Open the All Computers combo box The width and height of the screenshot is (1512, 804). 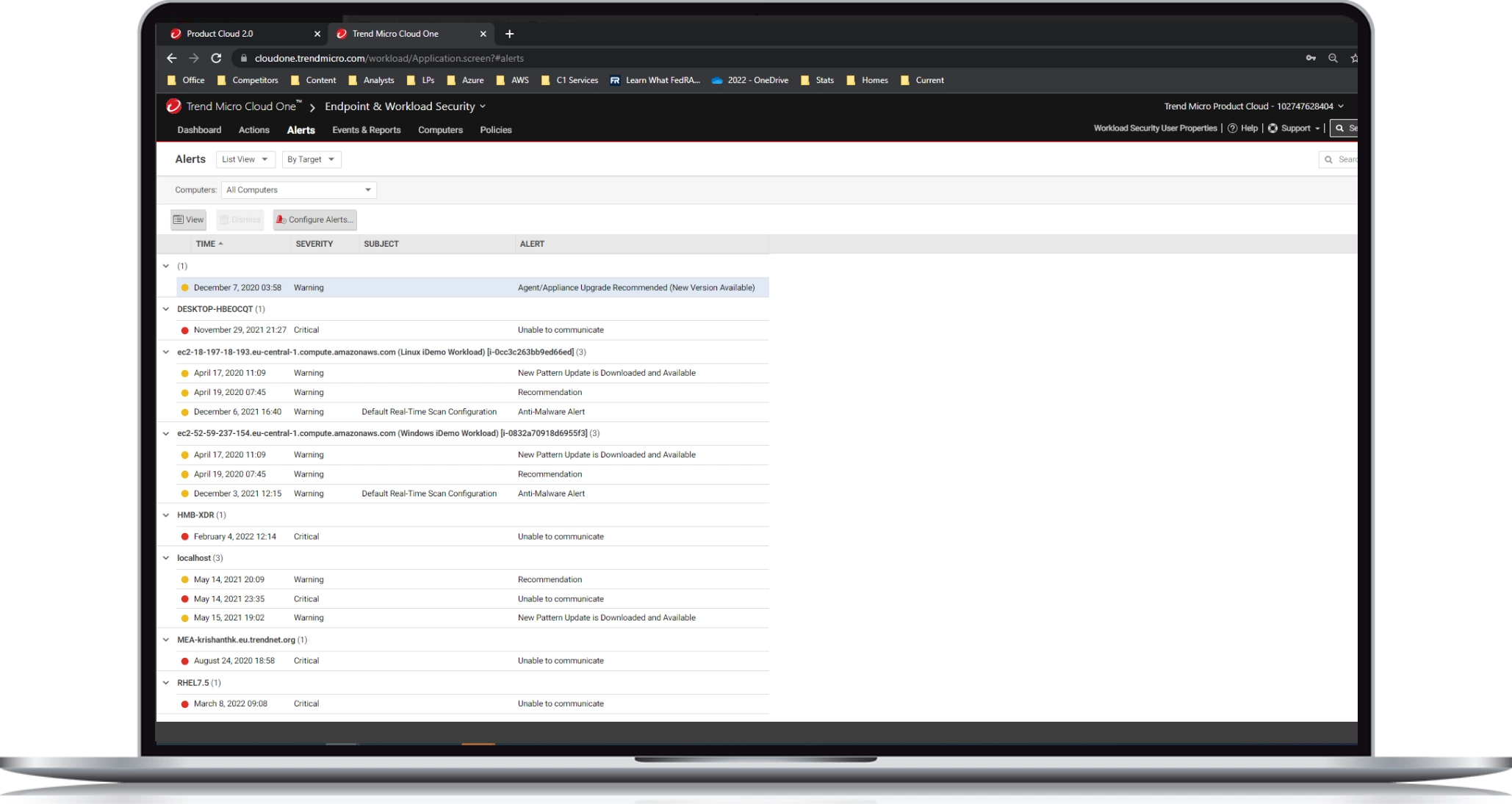click(x=299, y=190)
